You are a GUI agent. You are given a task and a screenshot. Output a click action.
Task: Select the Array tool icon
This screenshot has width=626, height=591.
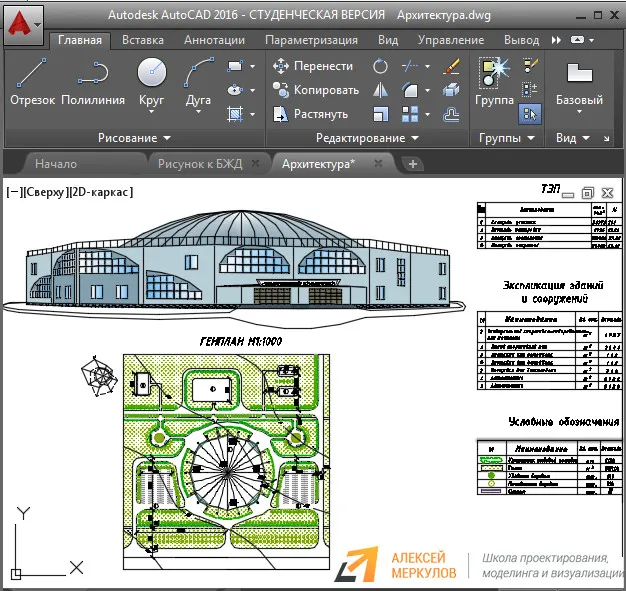point(410,114)
